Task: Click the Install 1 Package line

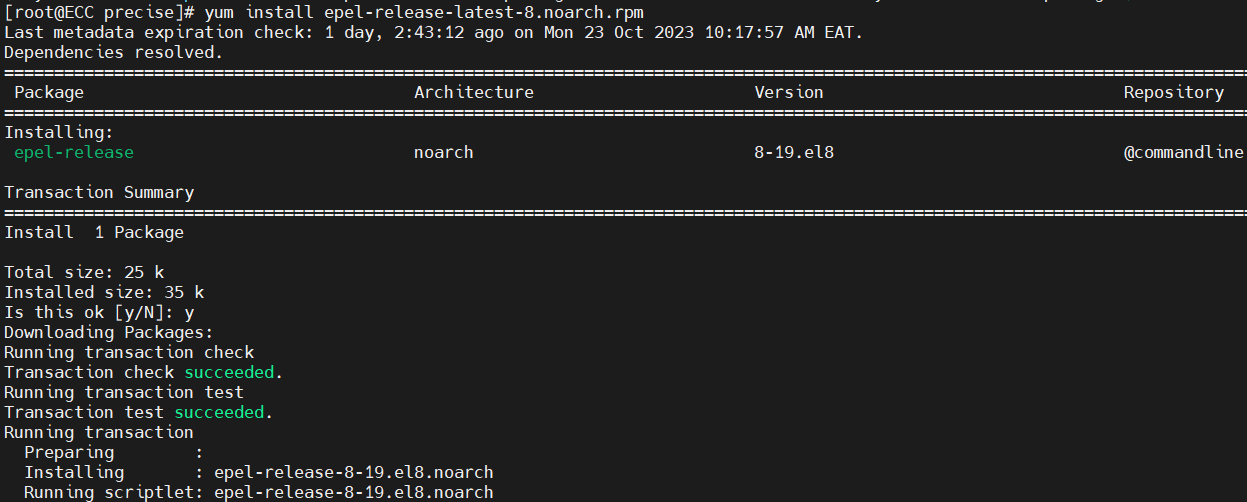Action: 94,232
